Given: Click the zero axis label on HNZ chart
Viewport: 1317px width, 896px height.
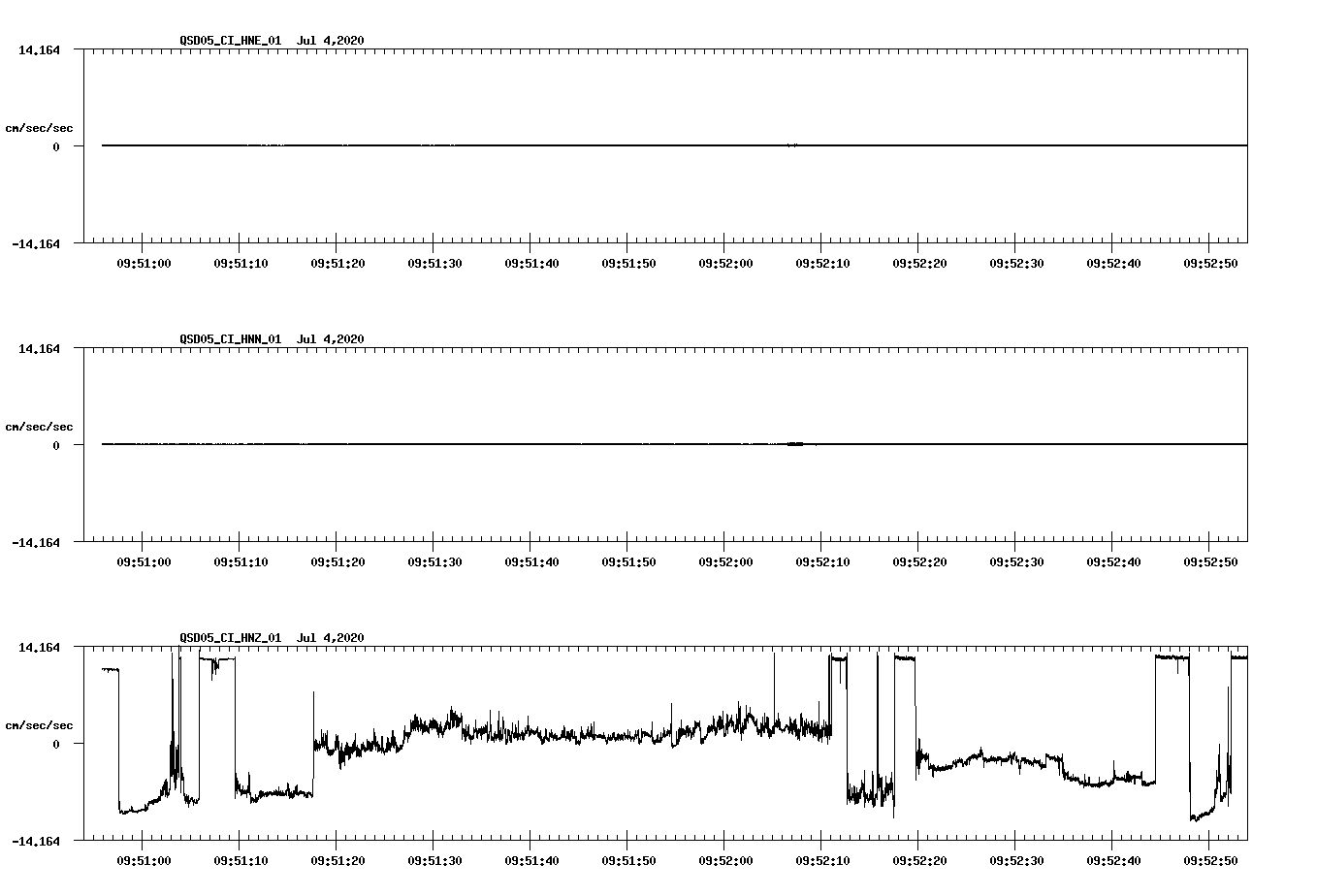Looking at the screenshot, I should click(x=56, y=744).
